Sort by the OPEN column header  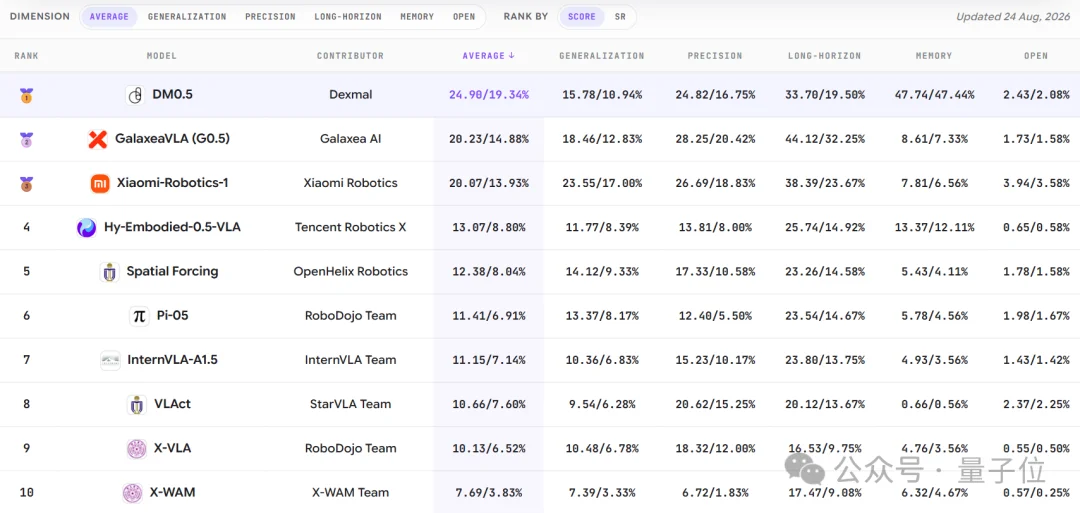click(1036, 56)
